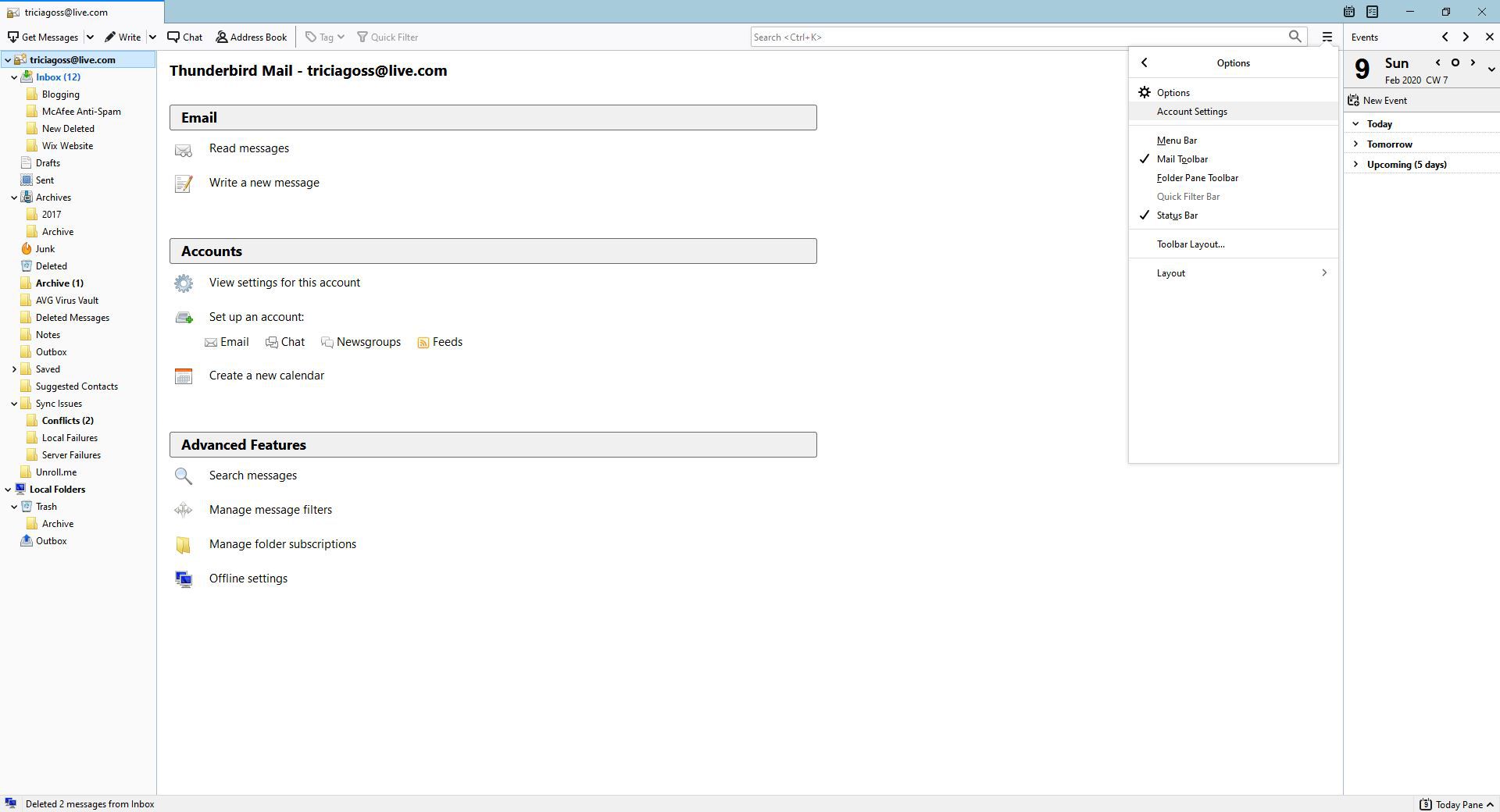Open Chat from the toolbar
The width and height of the screenshot is (1500, 812).
coord(184,37)
